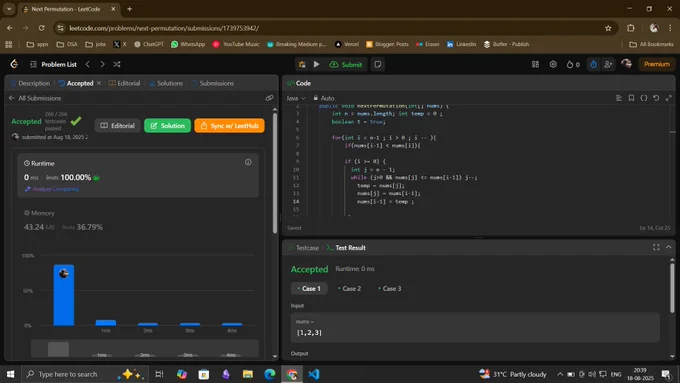Pick a random problem shuffle icon
Viewport: 680px width, 383px height.
(117, 64)
